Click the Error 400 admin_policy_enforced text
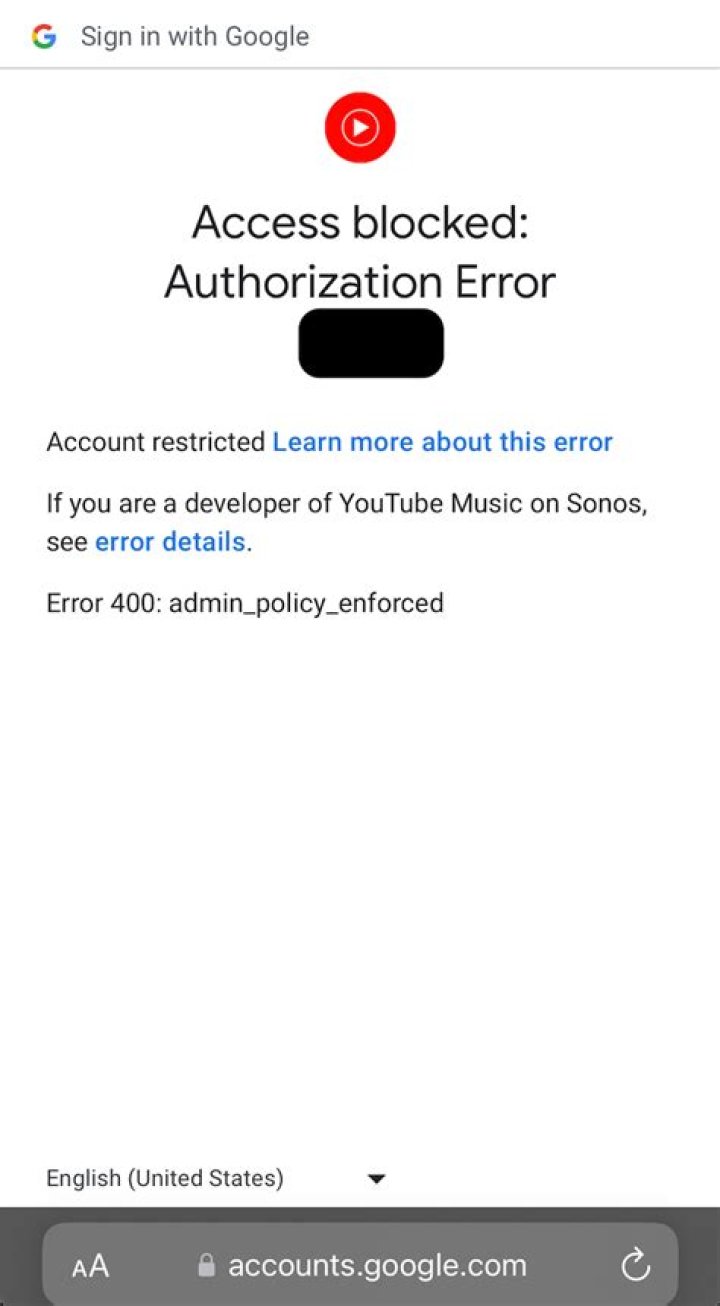Screen dimensions: 720x1306 point(245,603)
